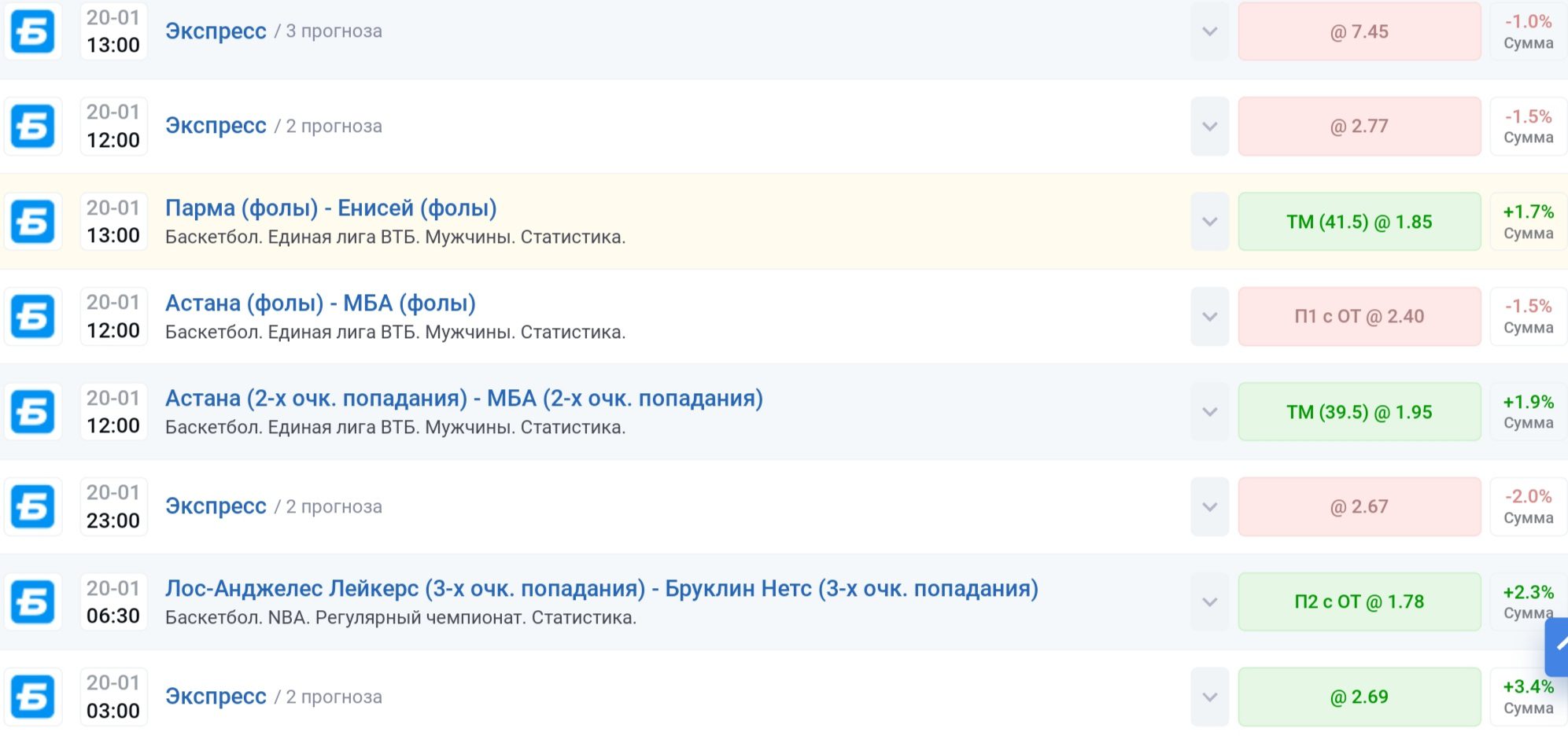Click the +3.4% Сумма result box

click(1529, 697)
